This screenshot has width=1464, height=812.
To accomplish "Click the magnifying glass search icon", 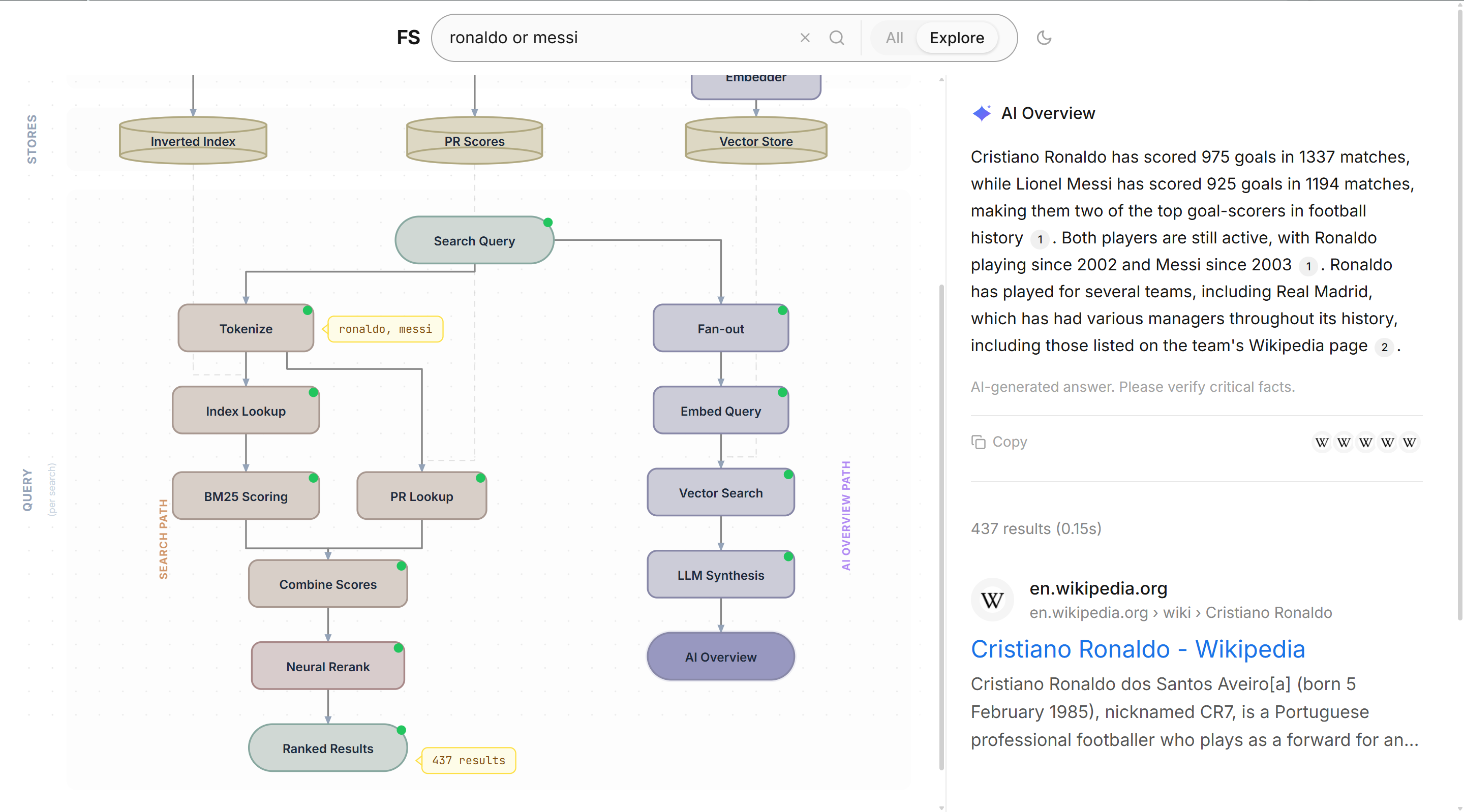I will pyautogui.click(x=837, y=38).
